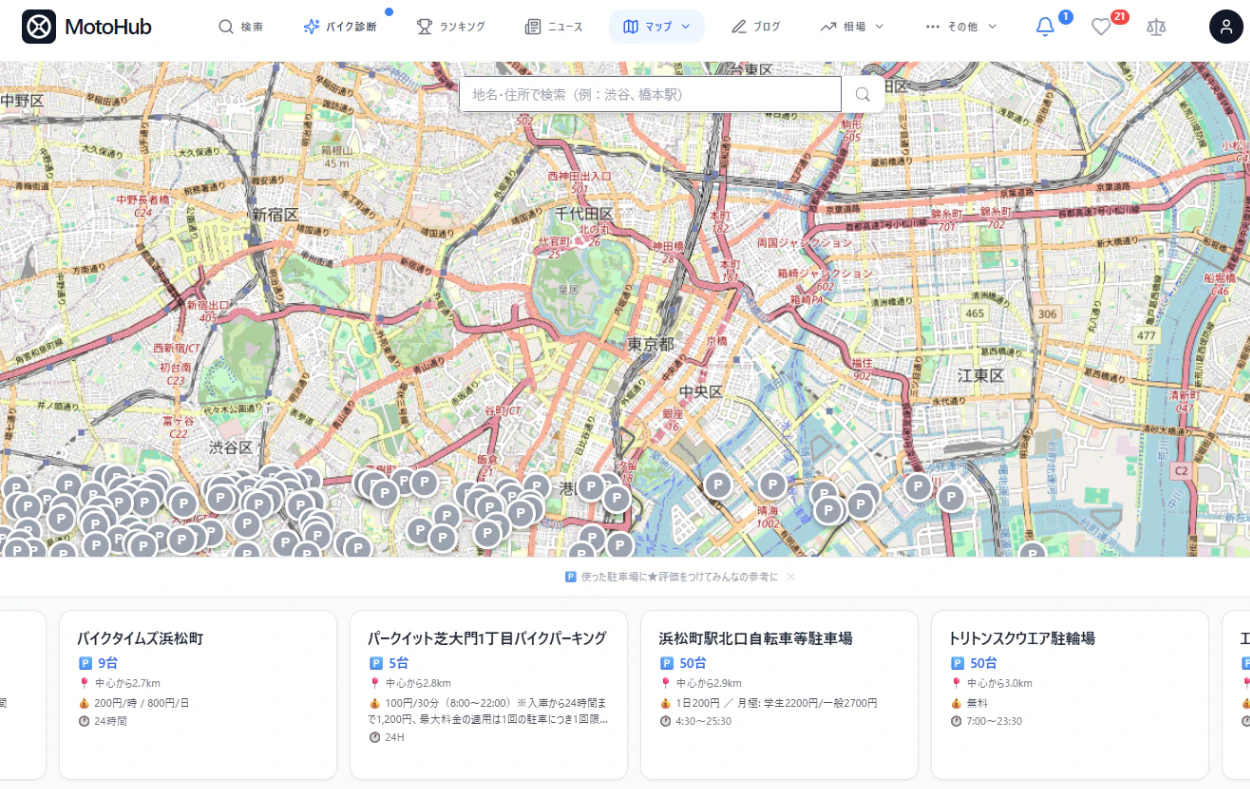Viewport: 1250px width, 789px height.
Task: Click the clock icon beside 24H
Action: pos(375,738)
